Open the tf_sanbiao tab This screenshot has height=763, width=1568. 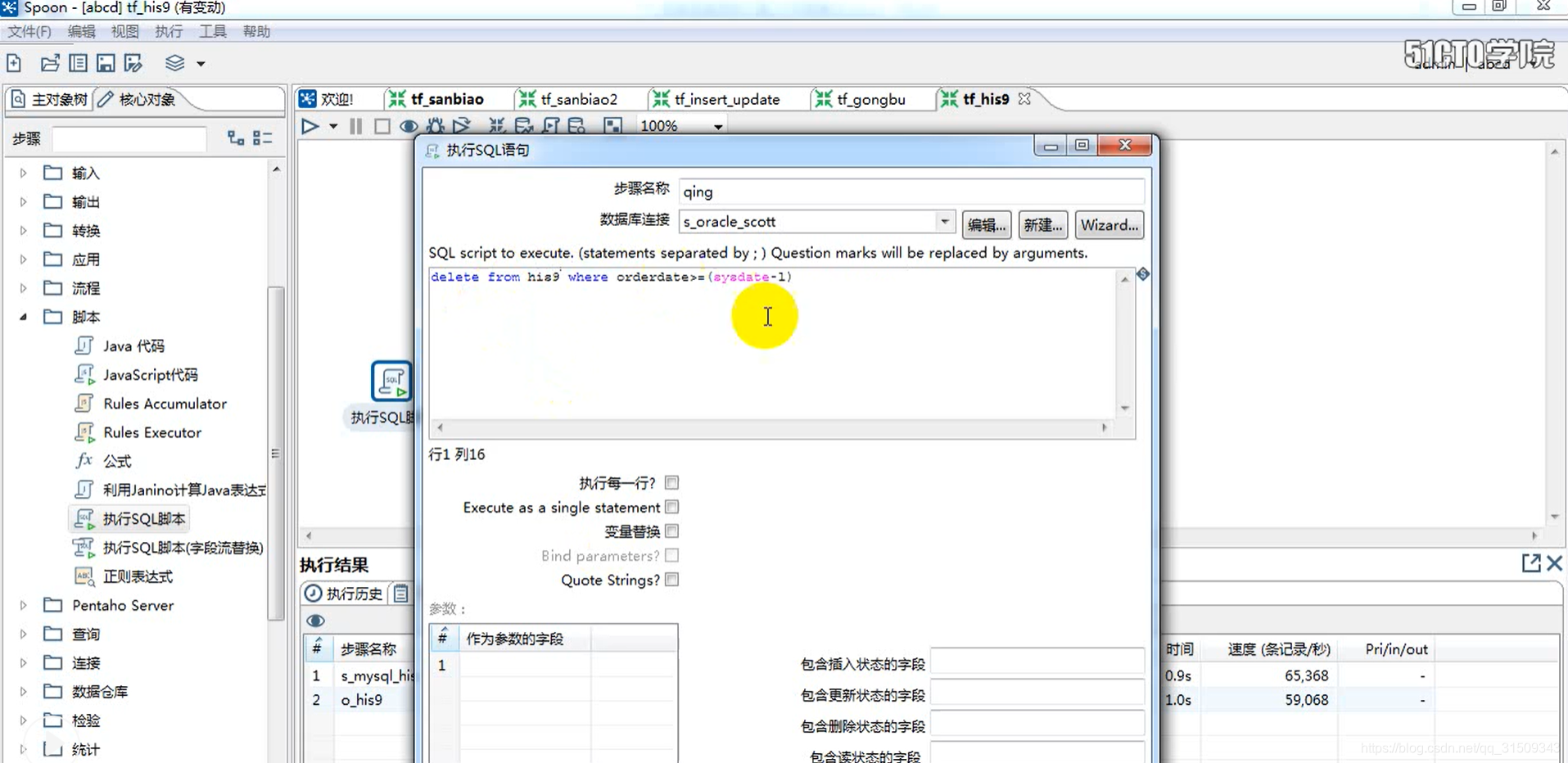(437, 99)
